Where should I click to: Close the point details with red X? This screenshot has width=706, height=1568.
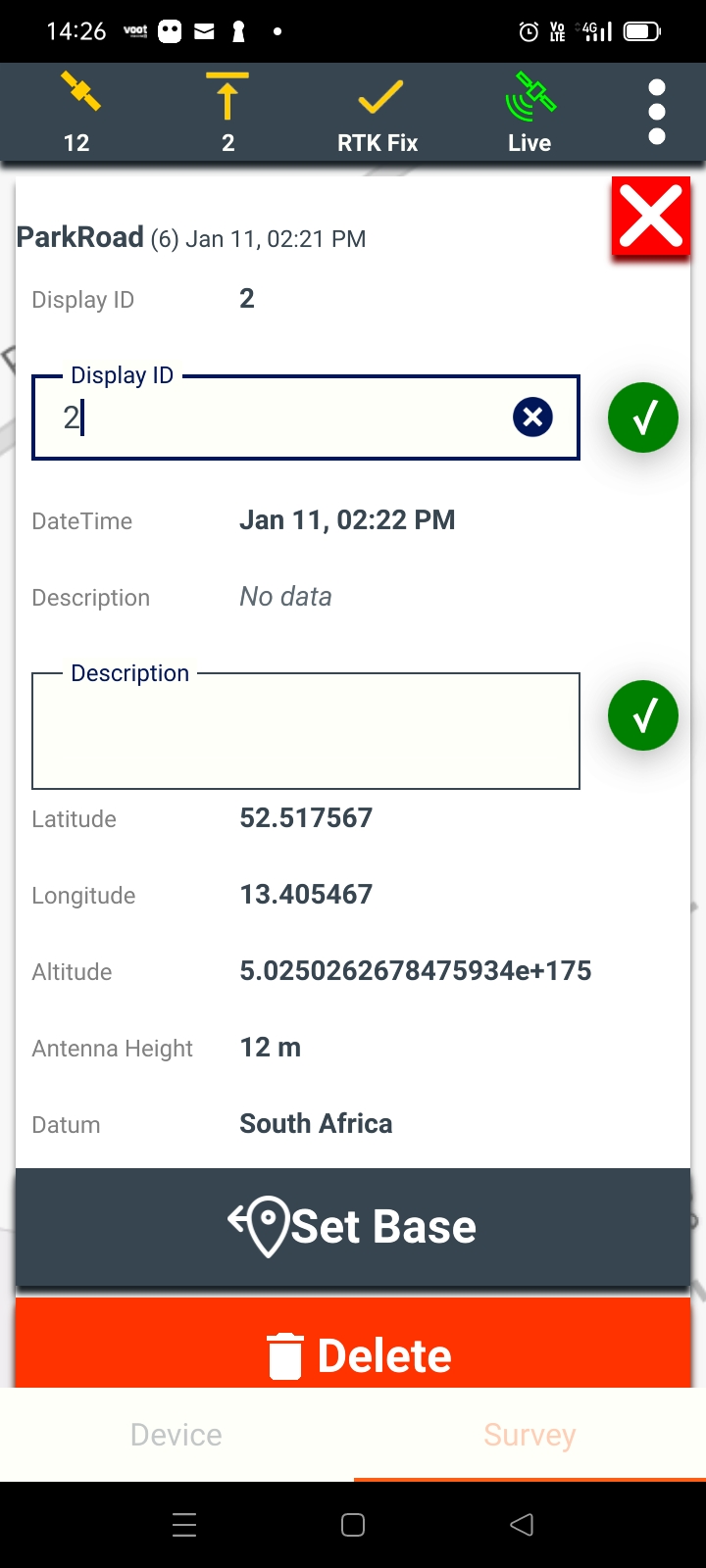(x=651, y=218)
